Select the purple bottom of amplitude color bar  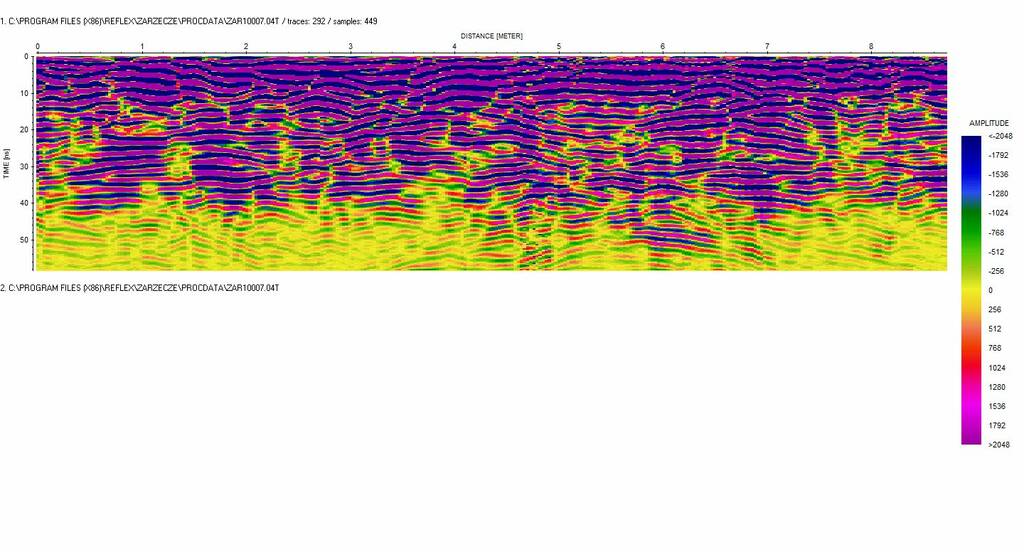point(971,435)
